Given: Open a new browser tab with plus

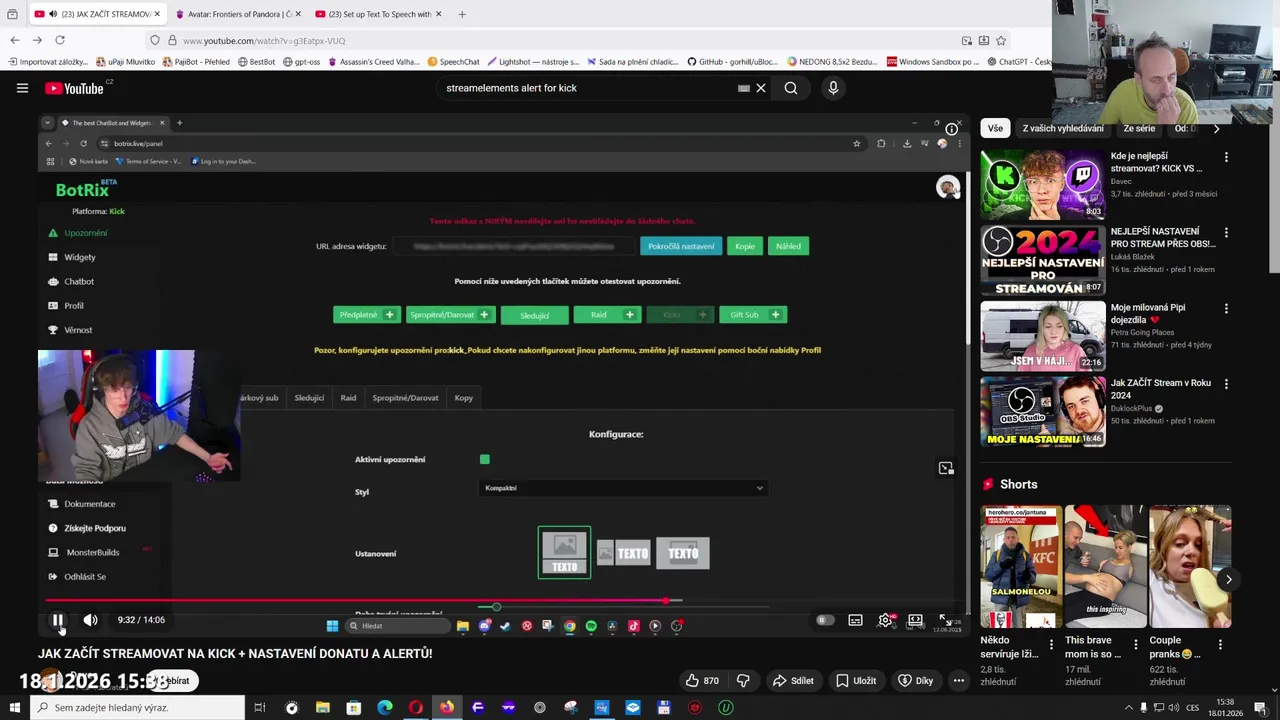Looking at the screenshot, I should 462,14.
